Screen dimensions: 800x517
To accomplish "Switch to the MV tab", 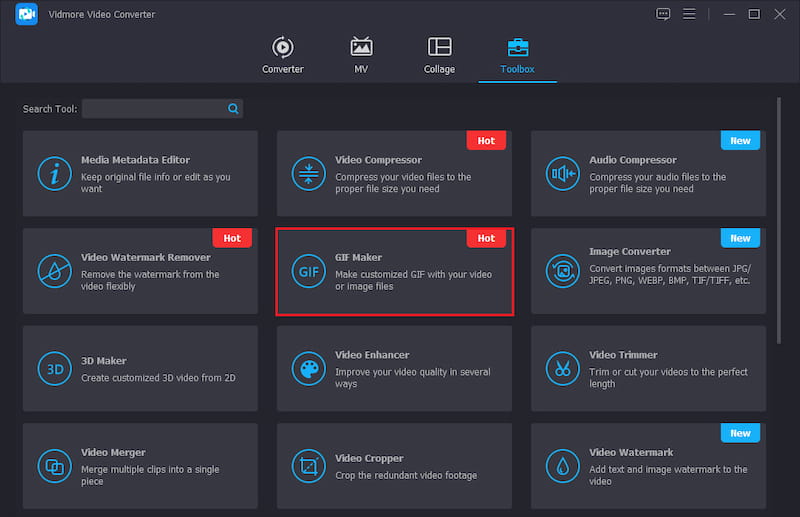I will tap(361, 56).
